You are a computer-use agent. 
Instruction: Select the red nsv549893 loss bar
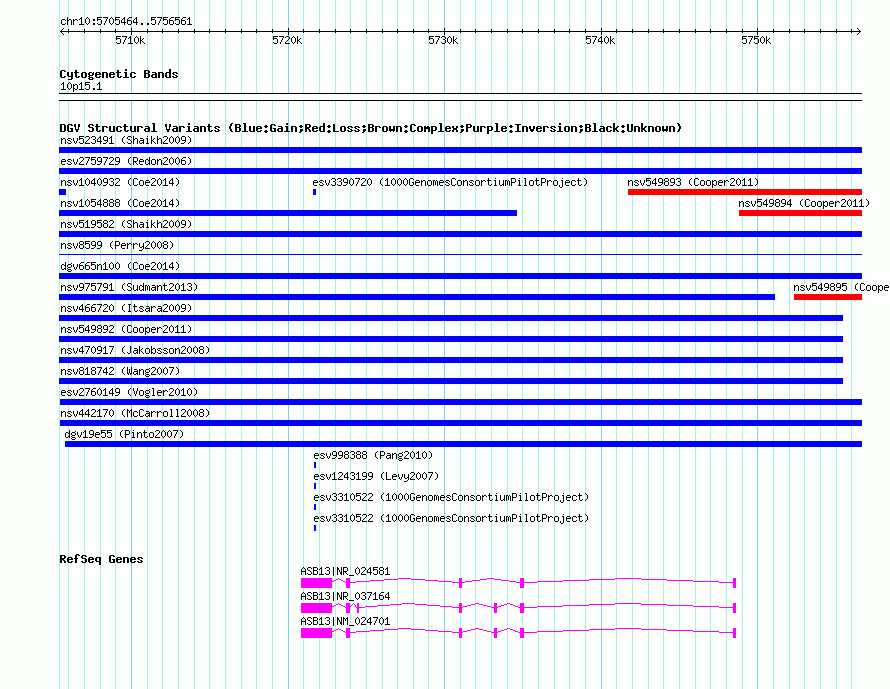tap(744, 192)
